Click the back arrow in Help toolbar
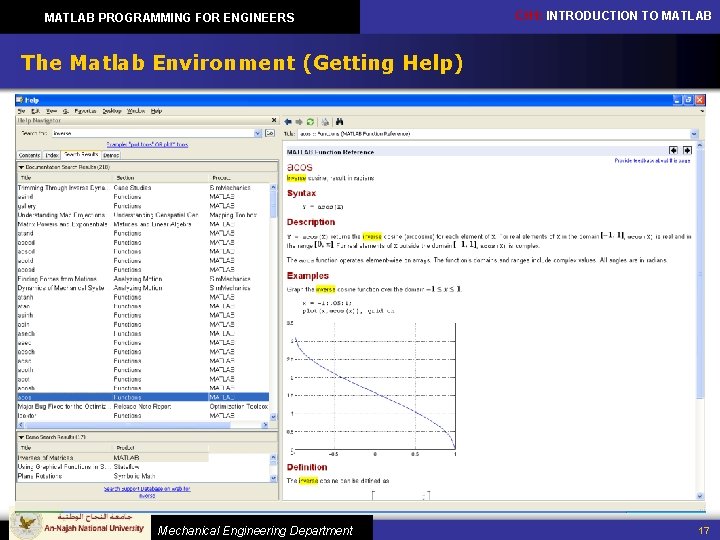 point(288,122)
